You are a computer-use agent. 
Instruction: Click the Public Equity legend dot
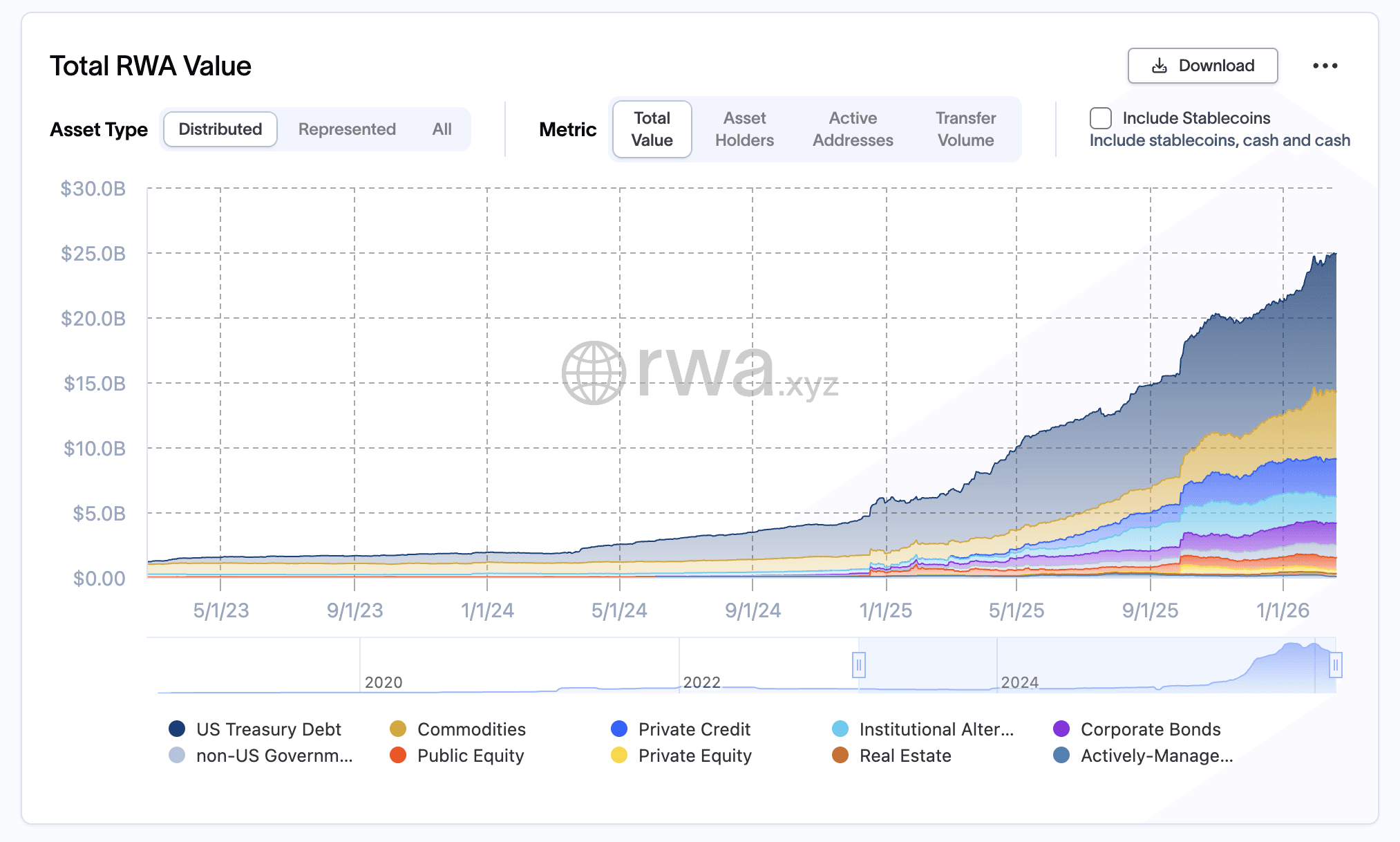pyautogui.click(x=398, y=755)
